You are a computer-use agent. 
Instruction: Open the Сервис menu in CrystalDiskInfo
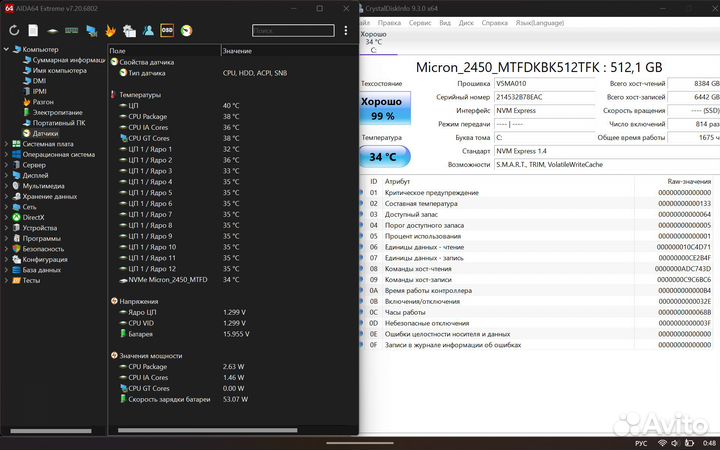[421, 21]
